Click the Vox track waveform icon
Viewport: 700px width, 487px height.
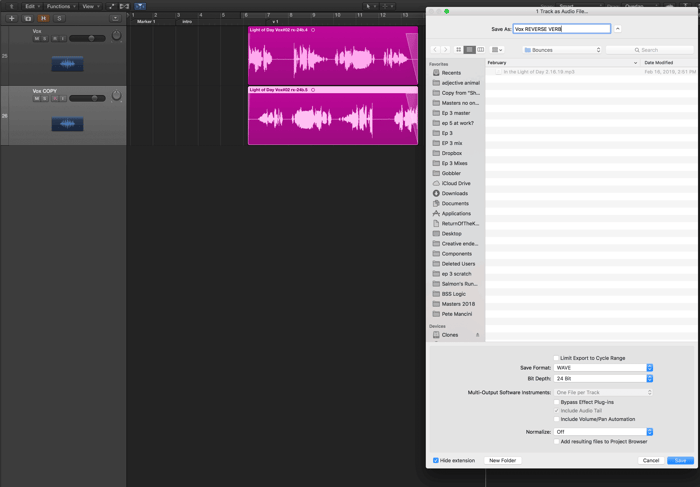pos(67,64)
